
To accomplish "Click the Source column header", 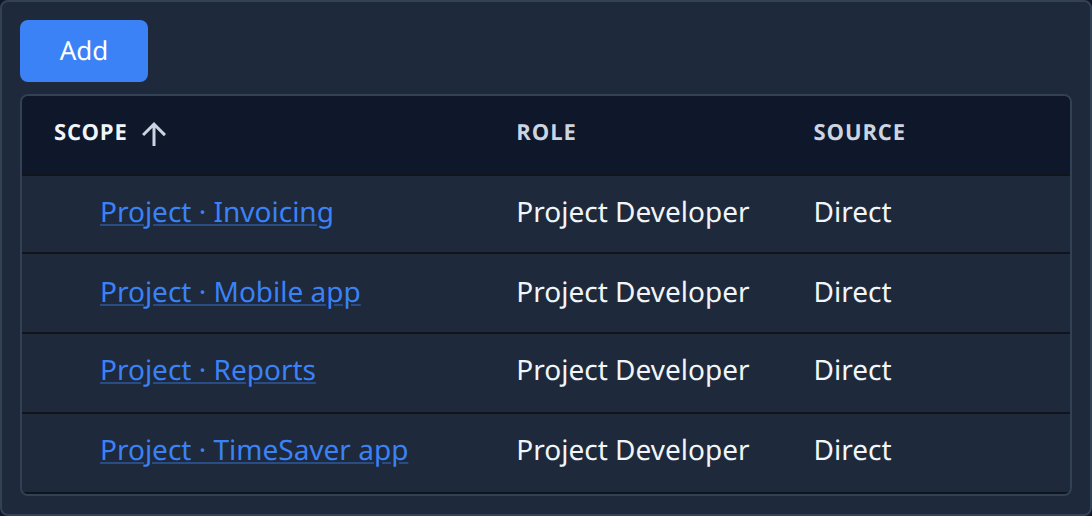I will [859, 132].
